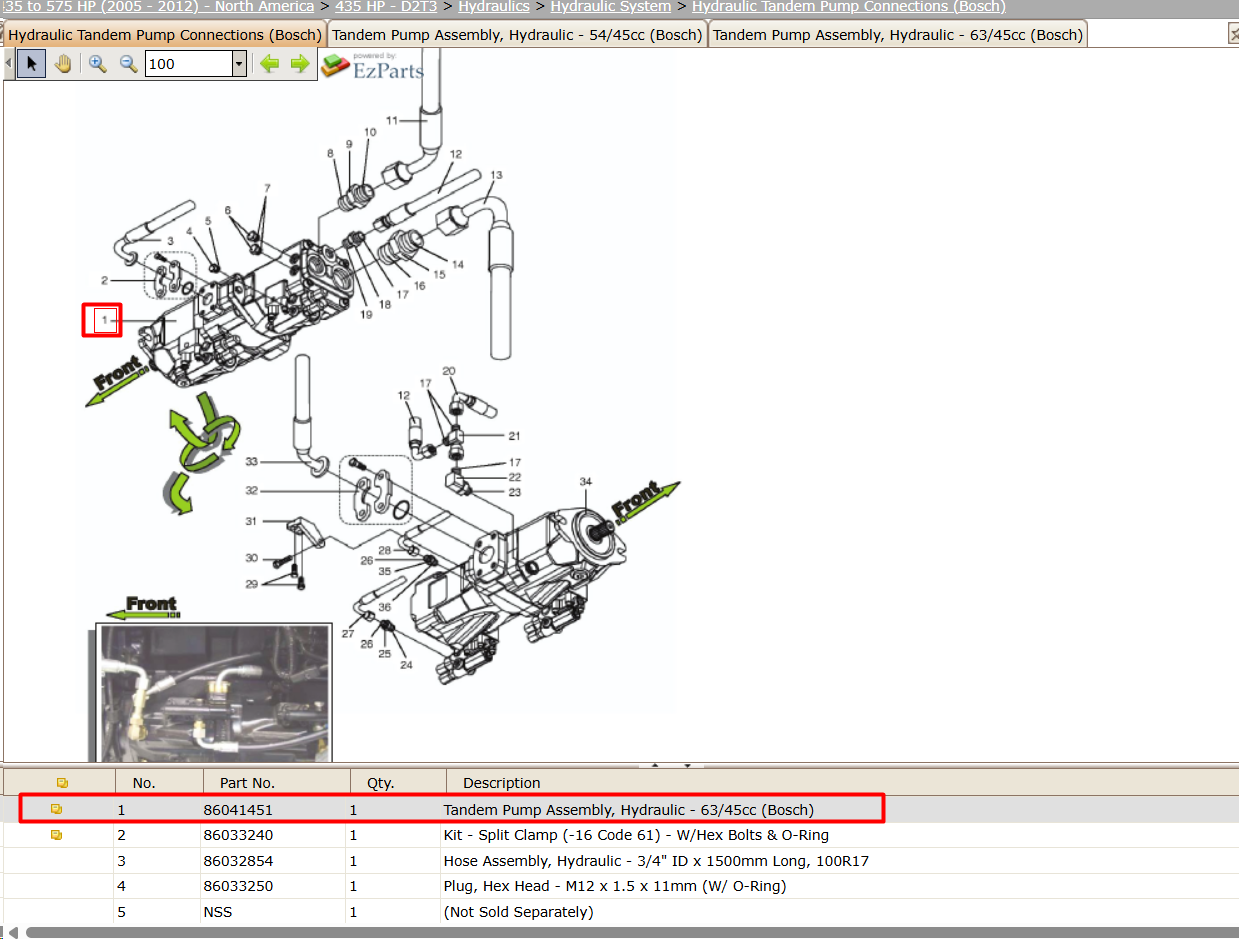The height and width of the screenshot is (939, 1239).
Task: Select part number 86033250
Action: point(238,886)
